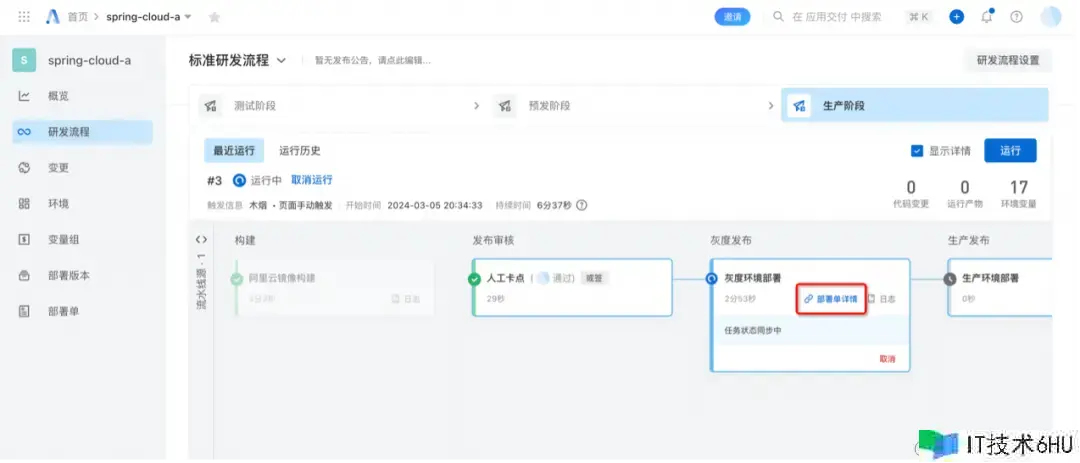Click the user avatar in top bar

coord(1050,17)
